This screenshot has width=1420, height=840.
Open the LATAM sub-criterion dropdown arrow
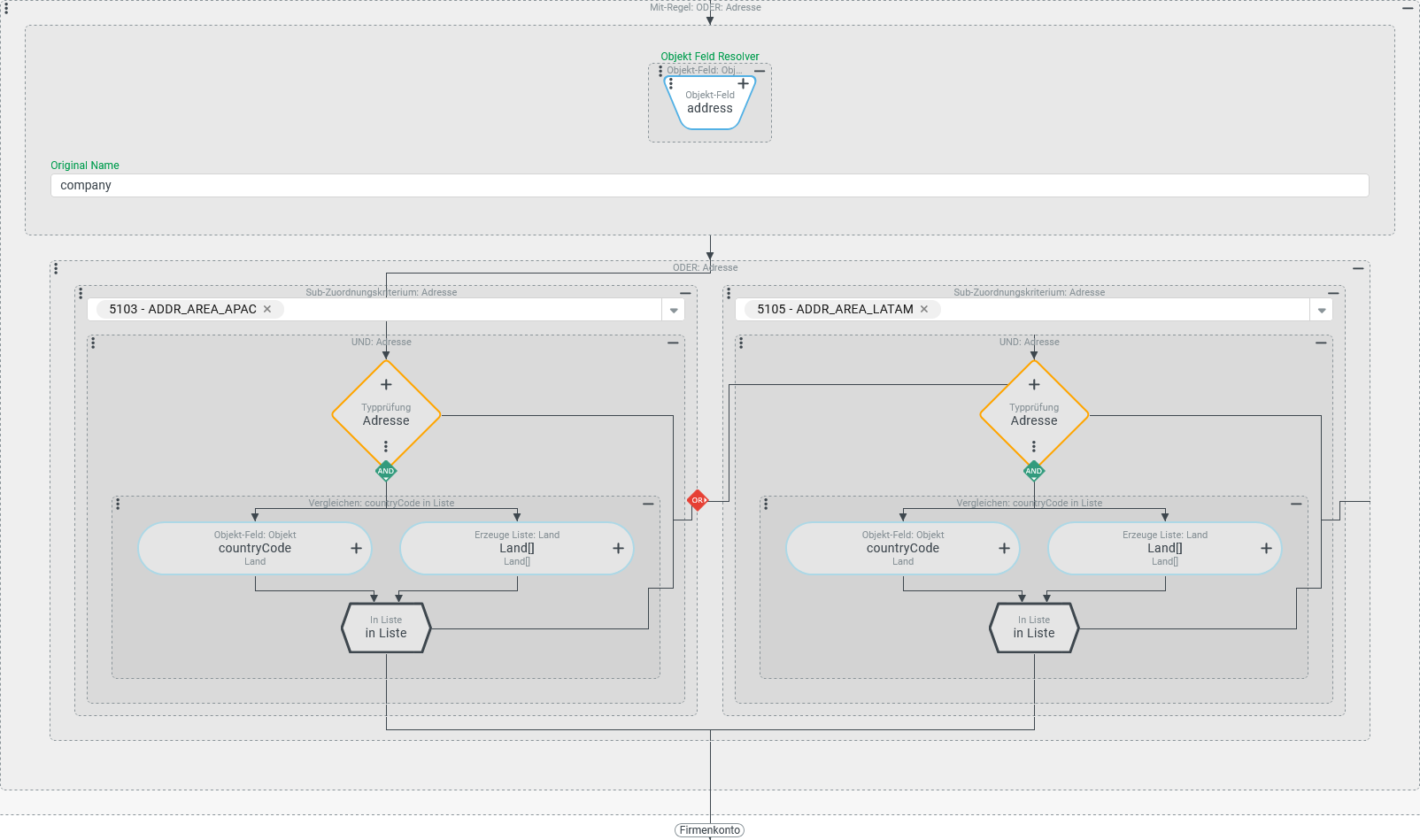[x=1322, y=310]
